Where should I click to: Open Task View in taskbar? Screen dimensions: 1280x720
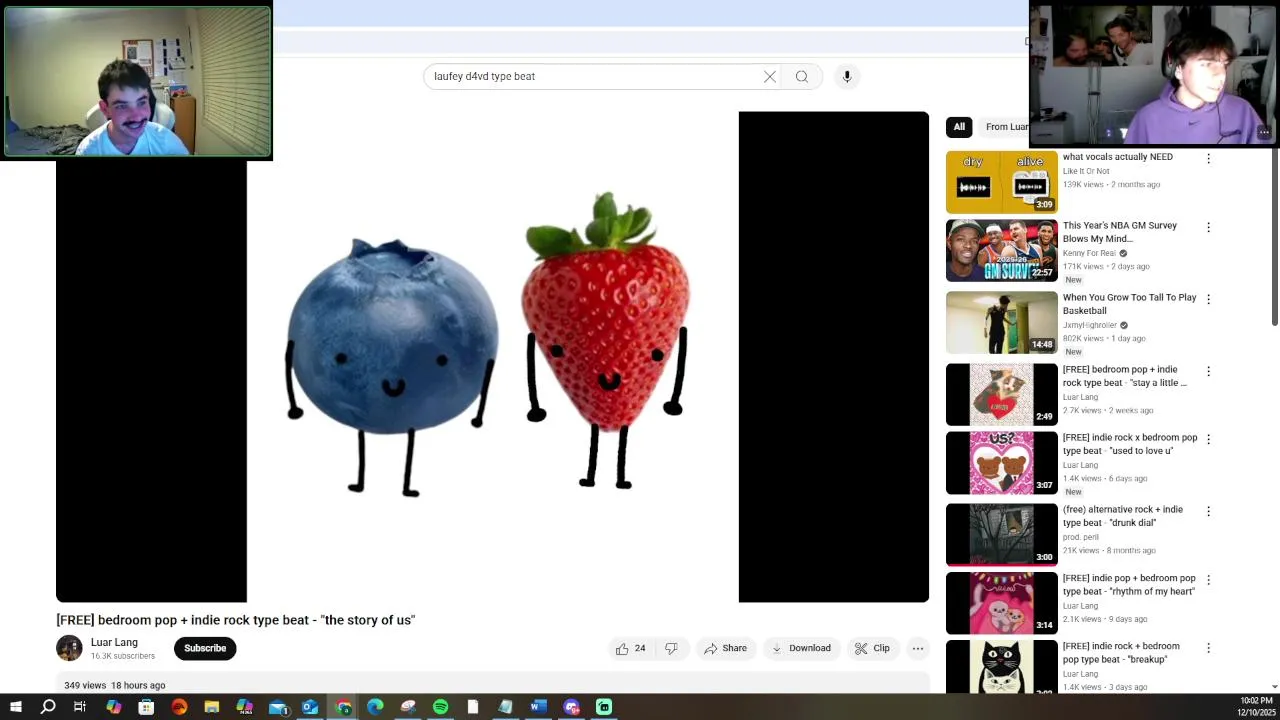tap(80, 707)
